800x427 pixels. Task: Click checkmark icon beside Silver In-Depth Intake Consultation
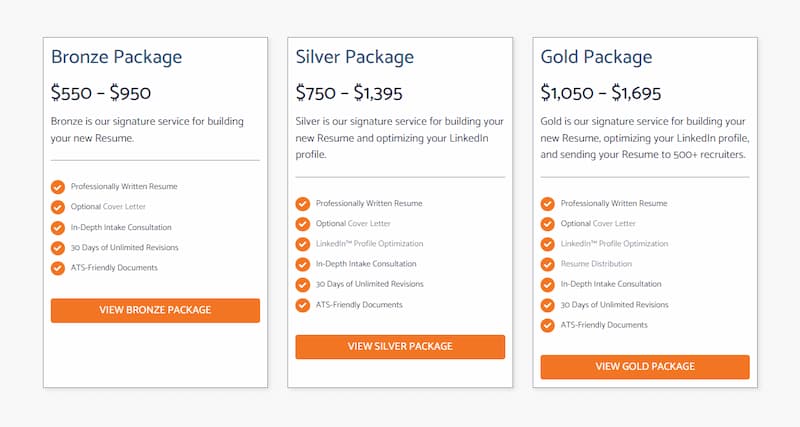tap(303, 264)
